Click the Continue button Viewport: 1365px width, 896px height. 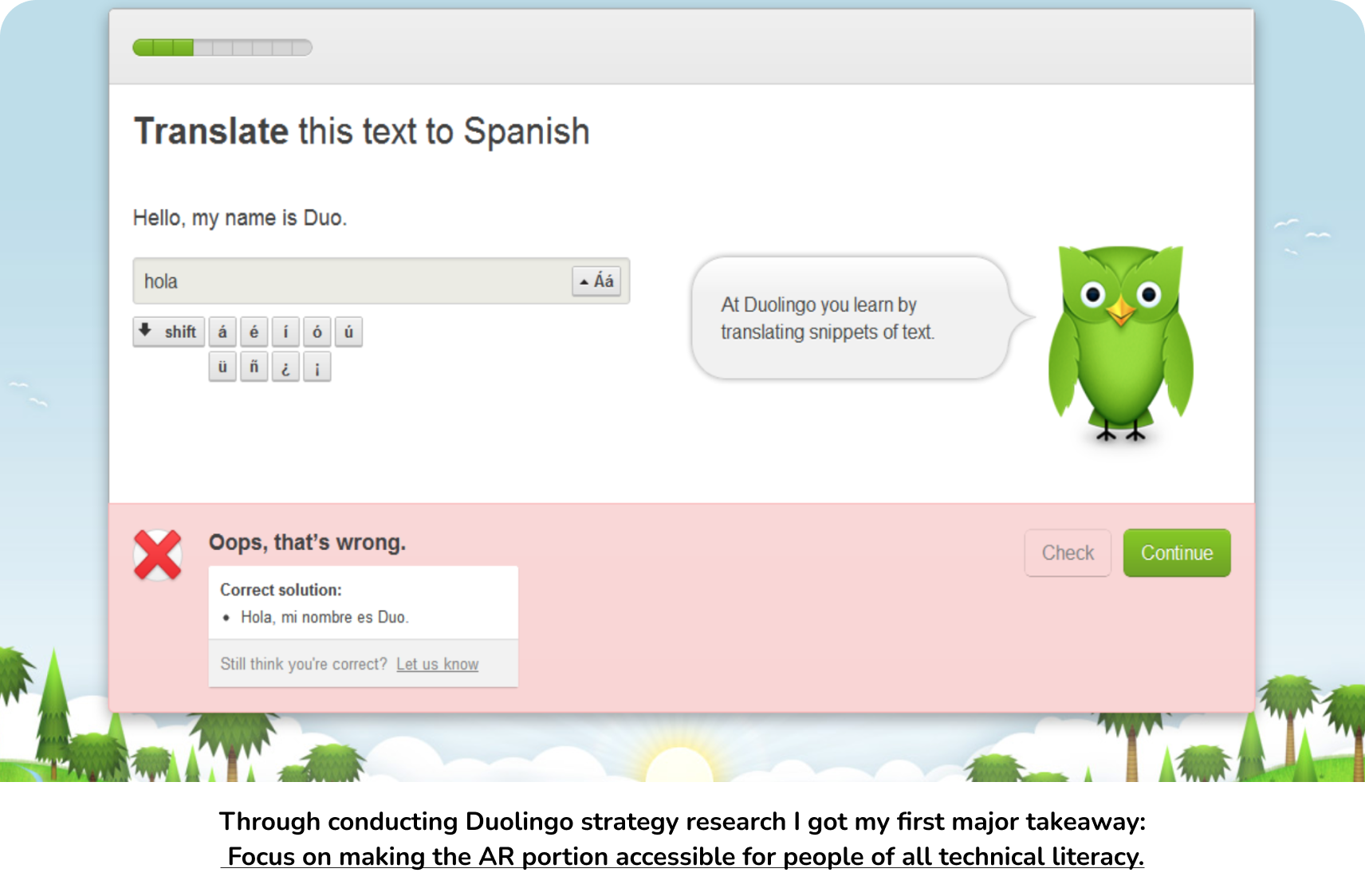pyautogui.click(x=1177, y=552)
